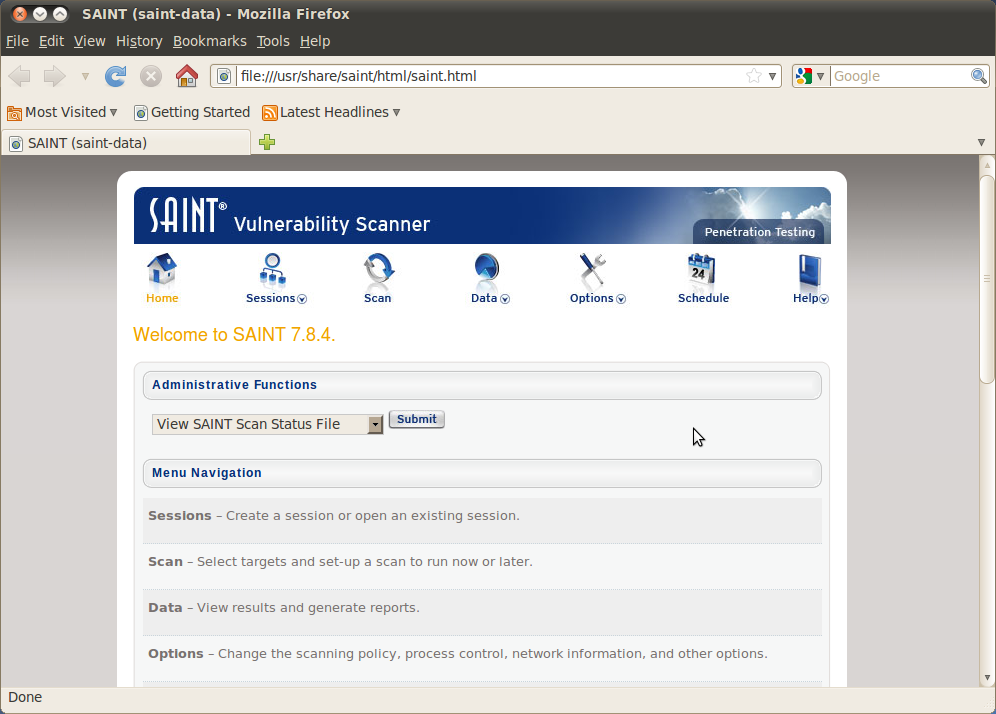
Task: Focus the Google search box
Action: pos(901,76)
